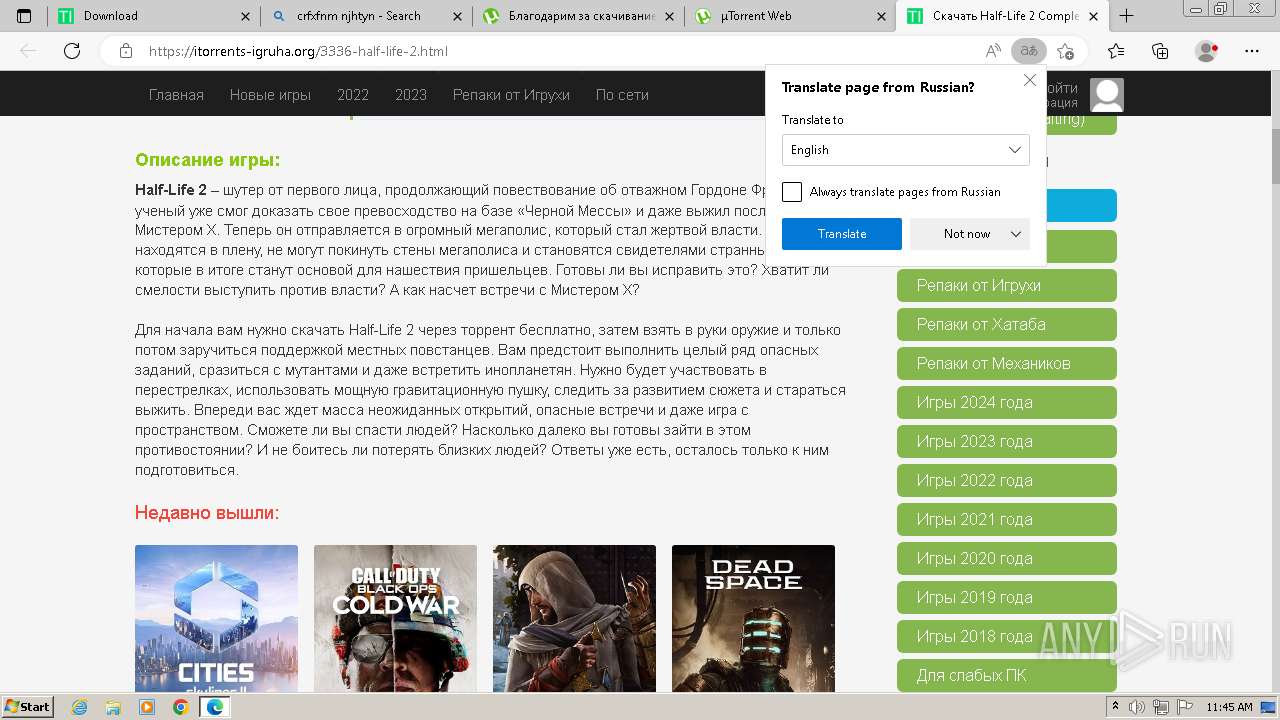Viewport: 1280px width, 720px height.
Task: Open the tab actions menu icon
Action: pyautogui.click(x=24, y=16)
